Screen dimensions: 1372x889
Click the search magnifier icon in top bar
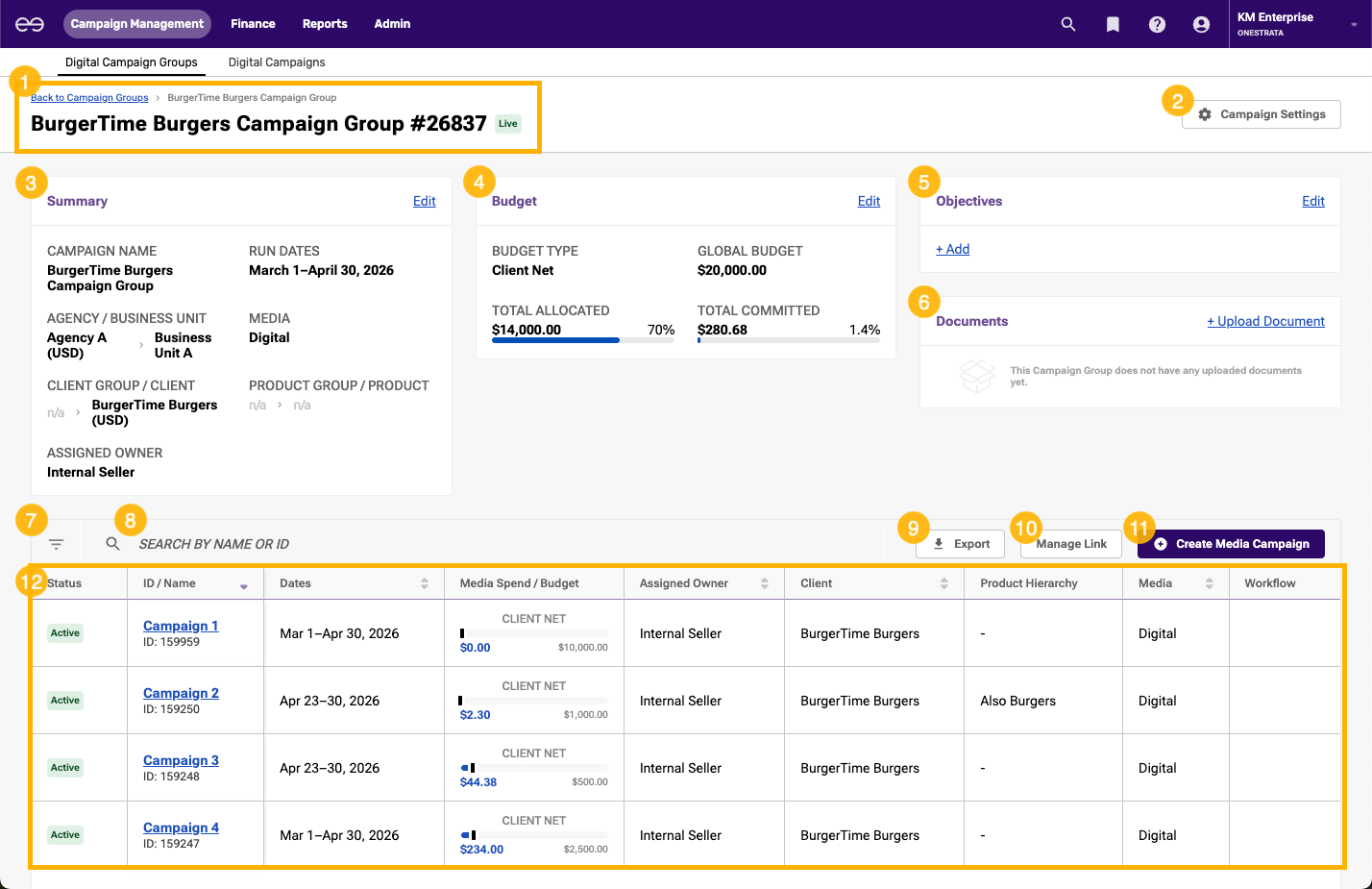click(x=1067, y=24)
